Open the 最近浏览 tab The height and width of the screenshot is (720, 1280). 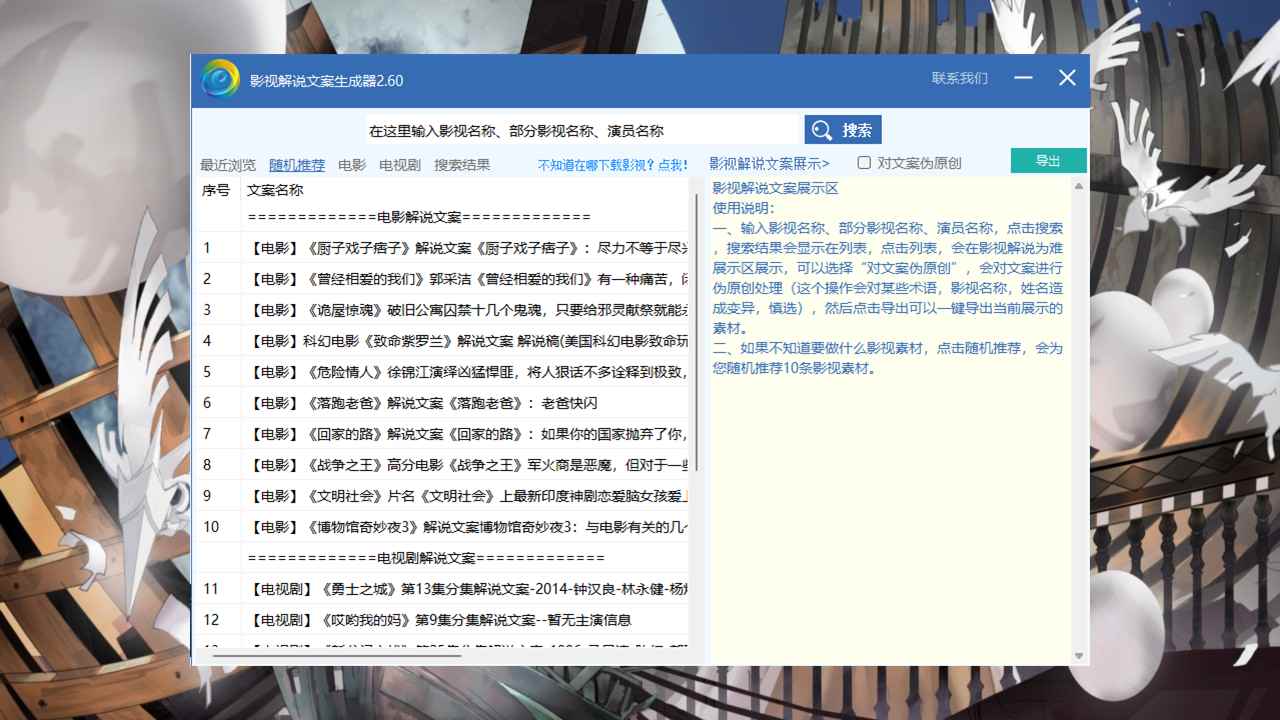[x=228, y=165]
